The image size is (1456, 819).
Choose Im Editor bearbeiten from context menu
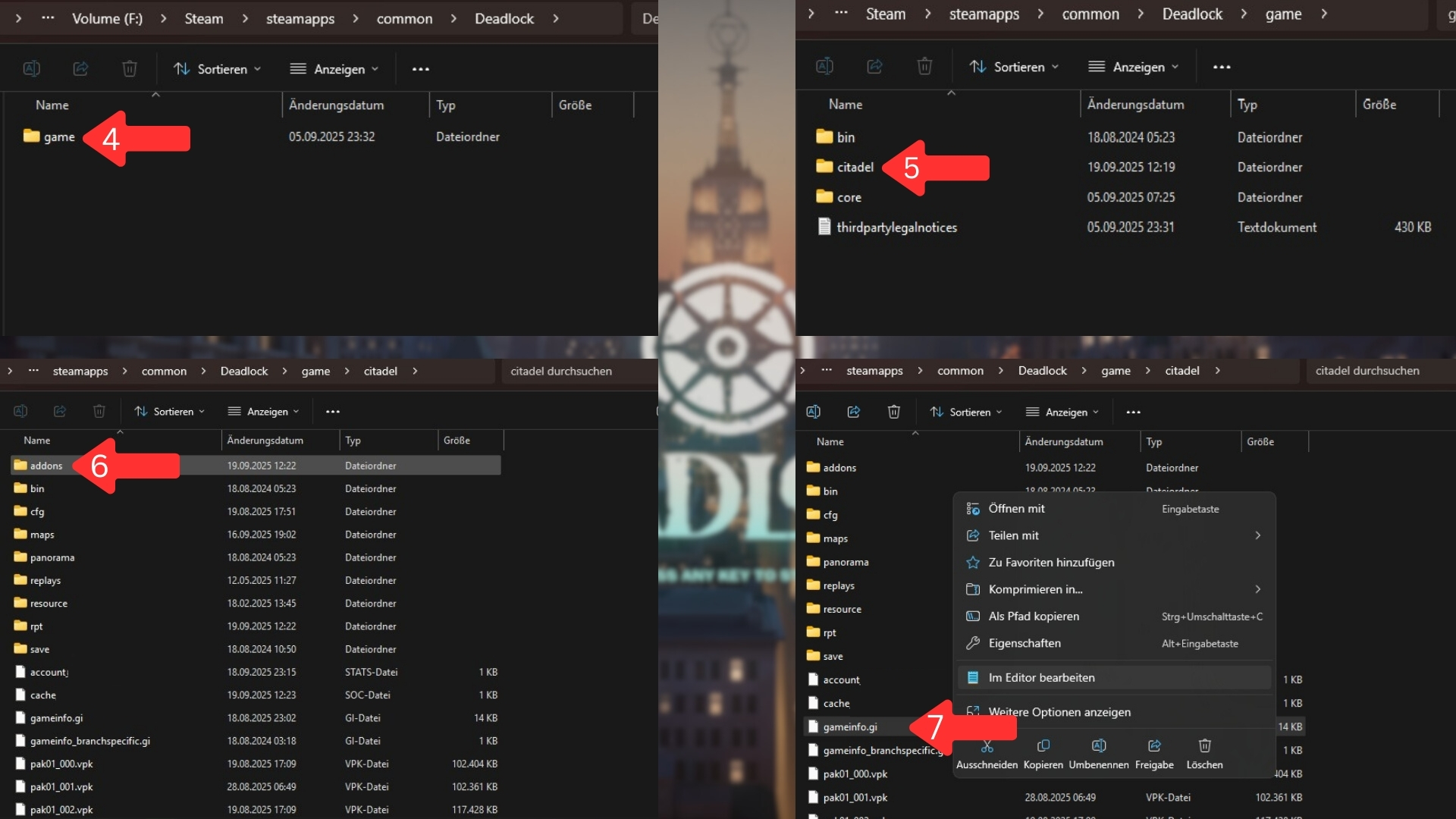point(1041,678)
